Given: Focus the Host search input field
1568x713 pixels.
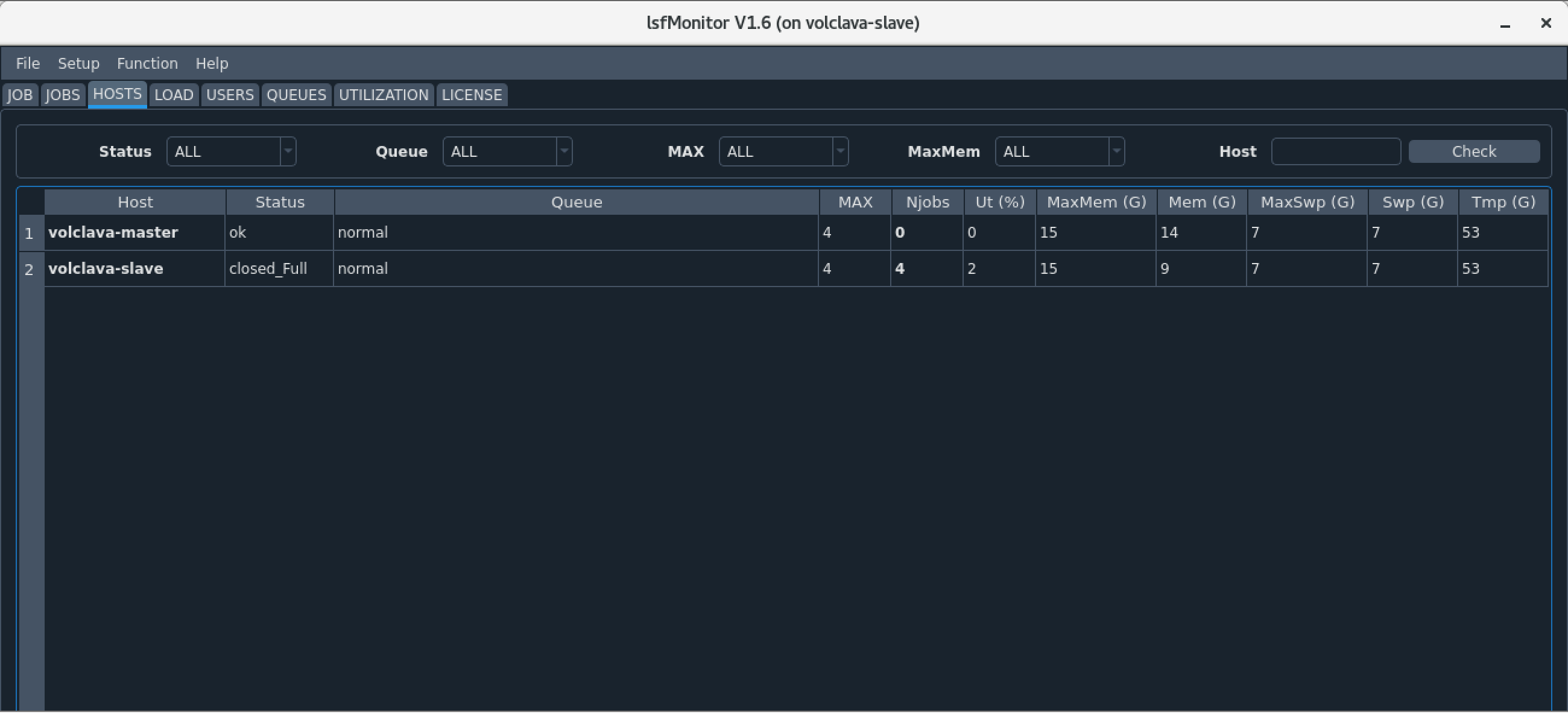Looking at the screenshot, I should [x=1335, y=151].
